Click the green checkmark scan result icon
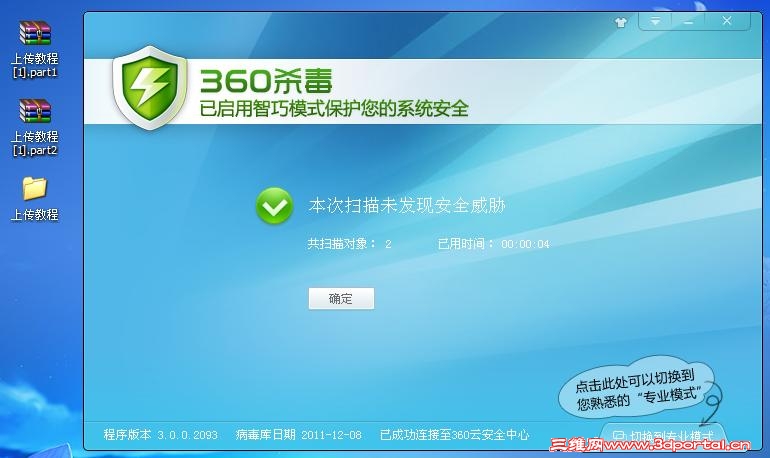Viewport: 770px width, 458px height. [275, 206]
